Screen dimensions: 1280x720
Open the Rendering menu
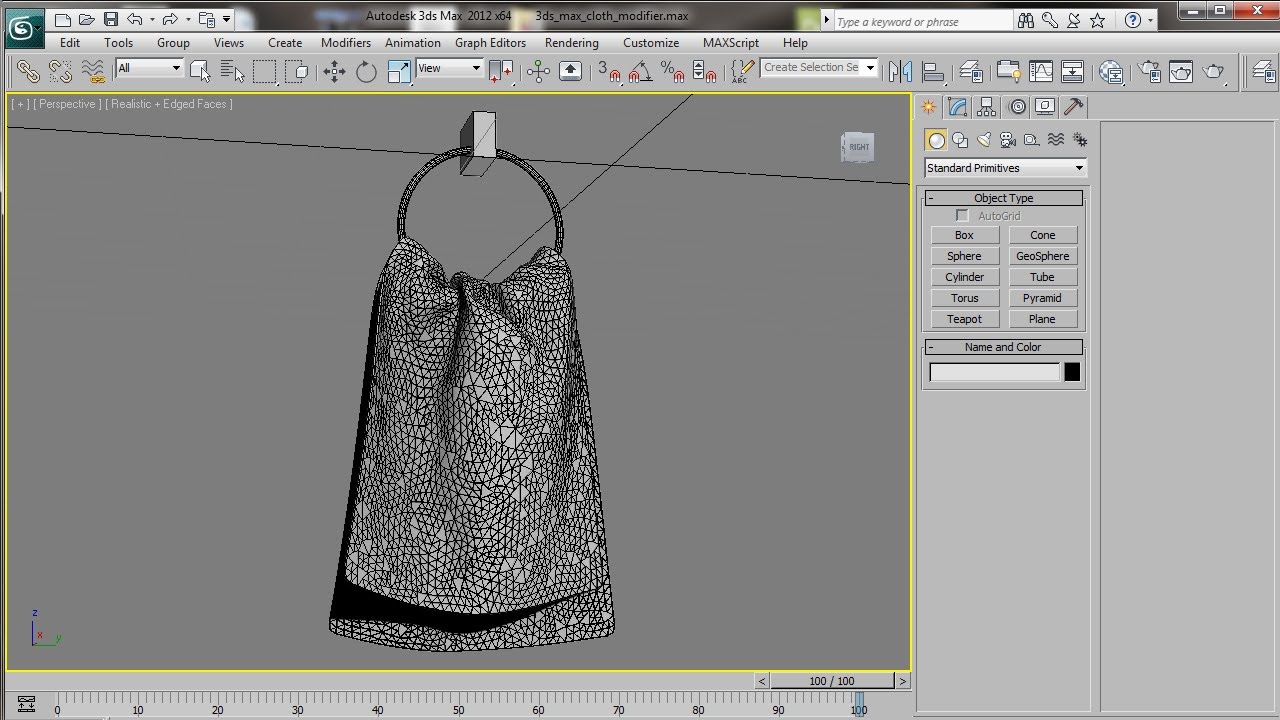point(571,43)
